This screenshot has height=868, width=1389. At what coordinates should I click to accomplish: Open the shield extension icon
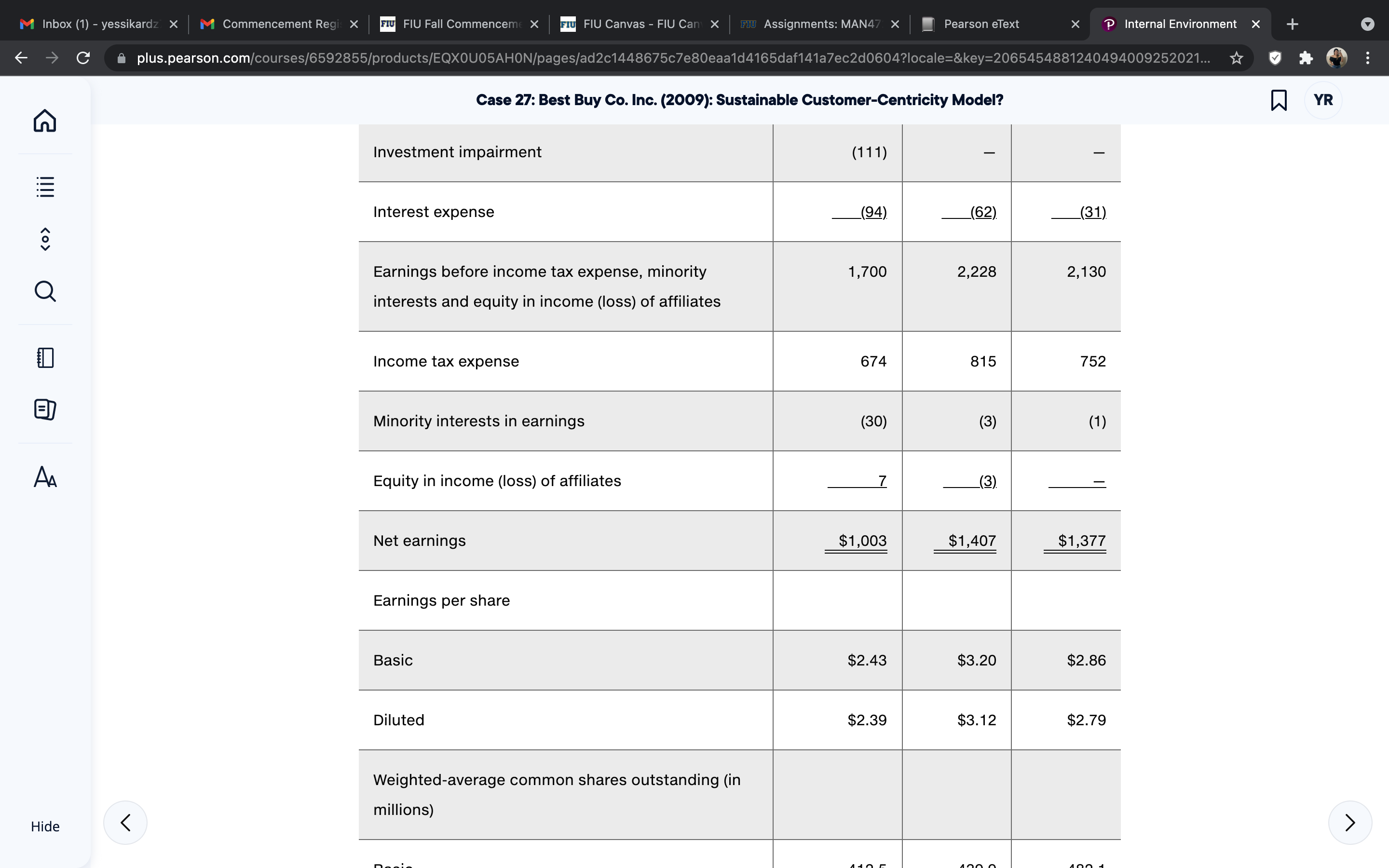[x=1275, y=58]
